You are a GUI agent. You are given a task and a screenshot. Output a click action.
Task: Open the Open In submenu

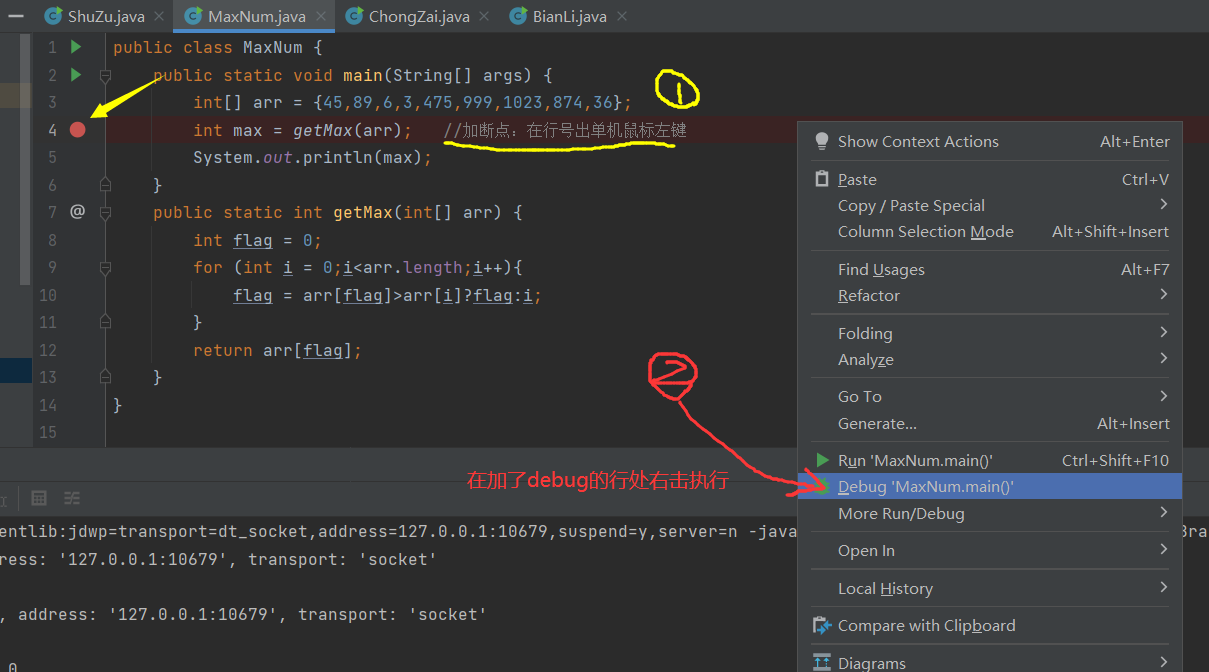(x=990, y=551)
